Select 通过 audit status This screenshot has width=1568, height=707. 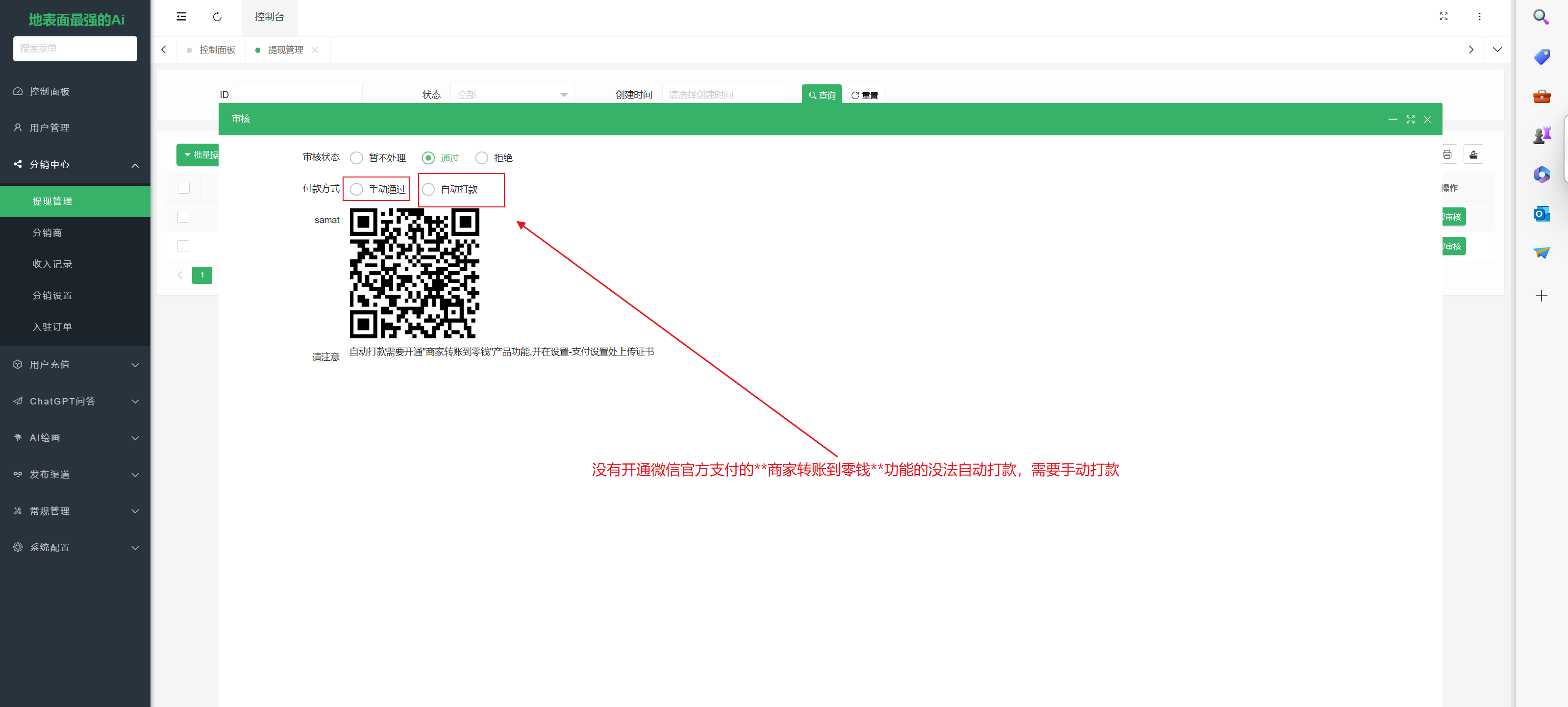(441, 158)
